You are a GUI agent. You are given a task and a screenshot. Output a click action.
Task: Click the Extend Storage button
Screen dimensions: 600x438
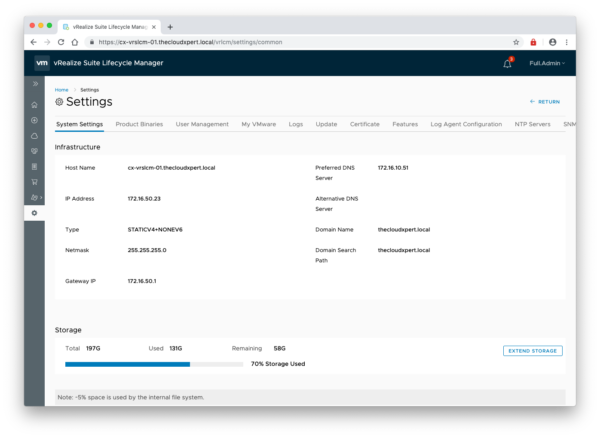532,351
